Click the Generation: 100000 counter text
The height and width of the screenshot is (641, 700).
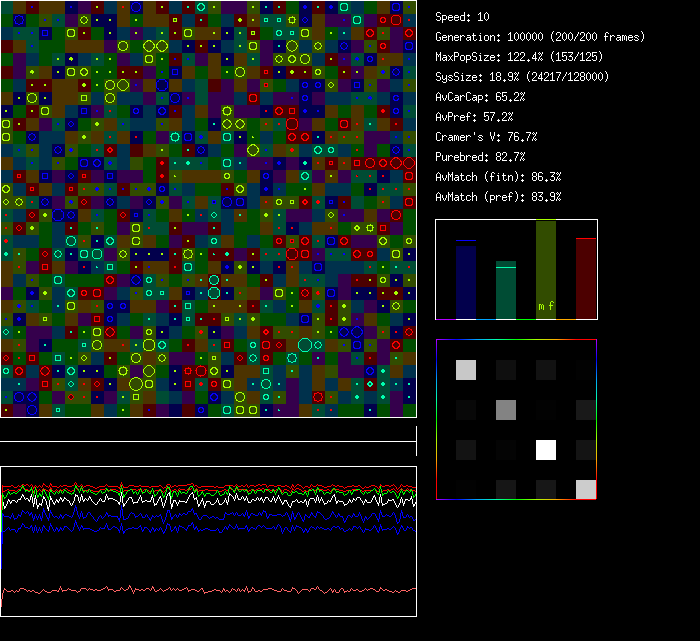coord(541,37)
